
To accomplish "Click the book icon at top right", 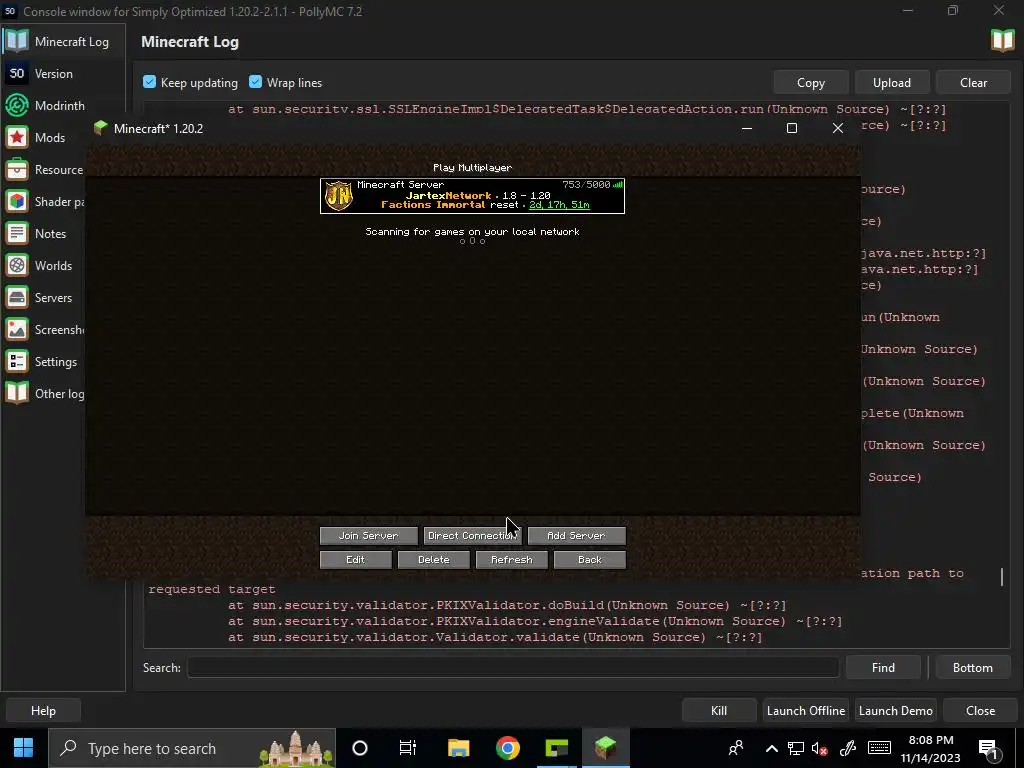I will tap(1002, 40).
